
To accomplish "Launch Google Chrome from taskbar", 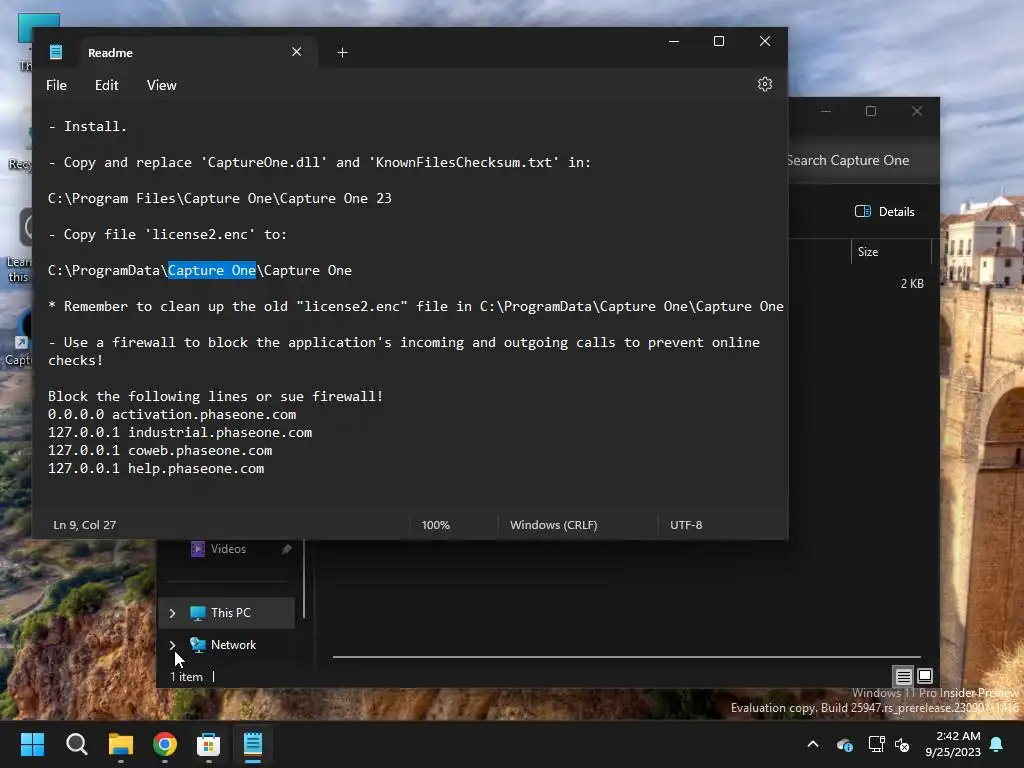I will [x=165, y=744].
